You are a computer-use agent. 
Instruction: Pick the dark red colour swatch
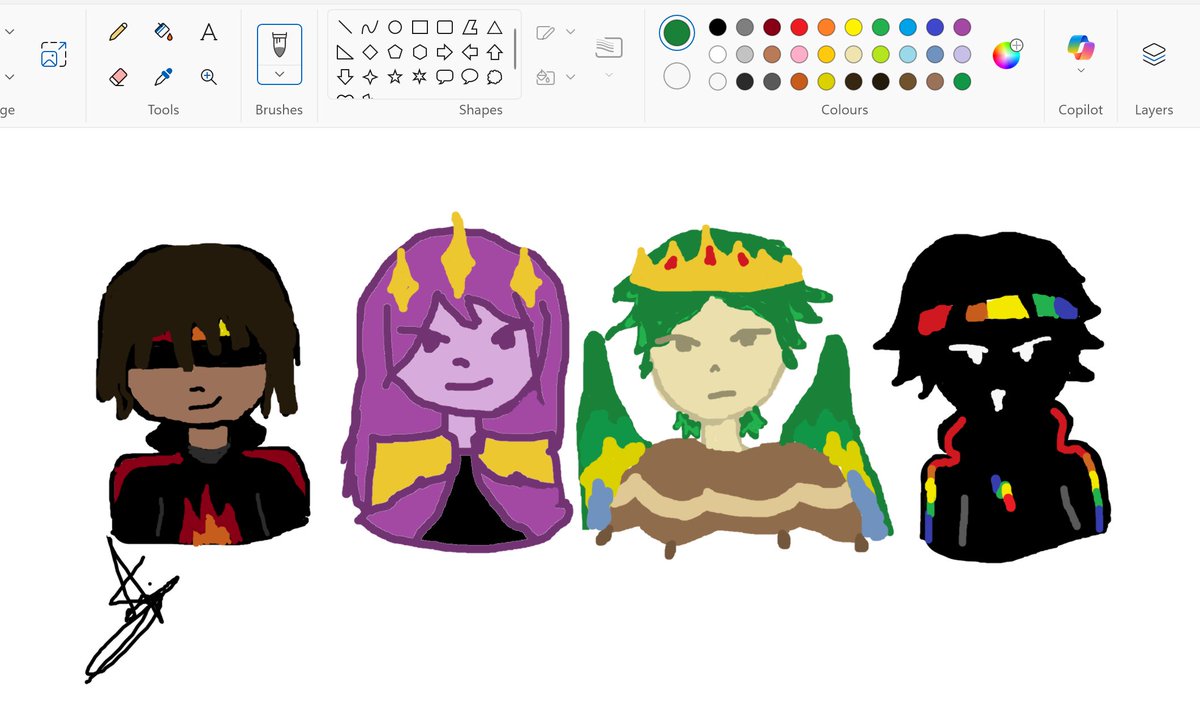(772, 27)
